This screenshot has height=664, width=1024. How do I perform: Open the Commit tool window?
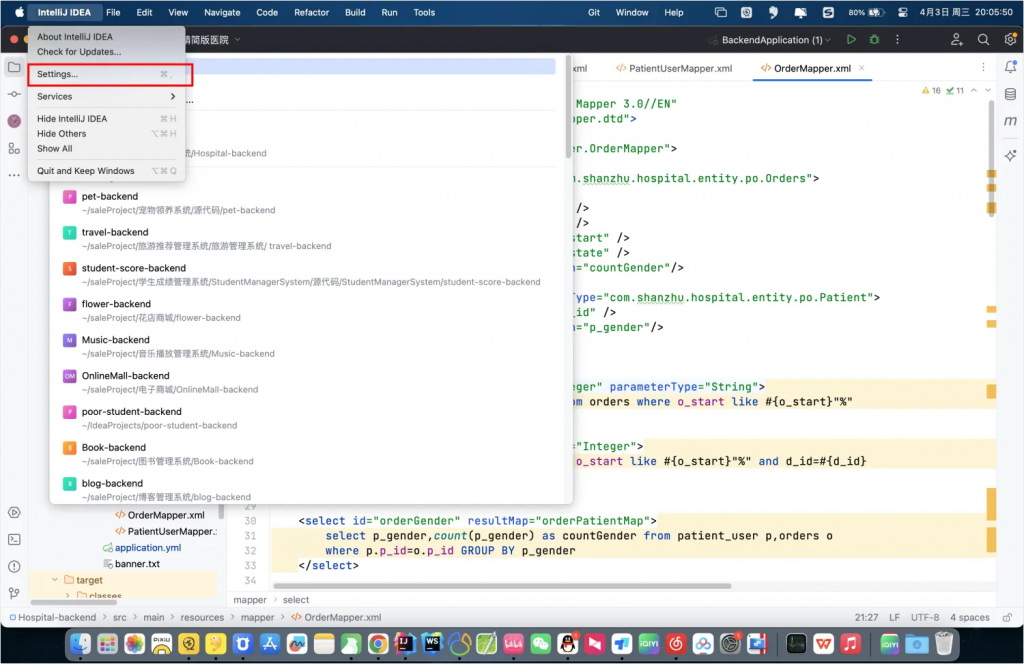tap(14, 94)
